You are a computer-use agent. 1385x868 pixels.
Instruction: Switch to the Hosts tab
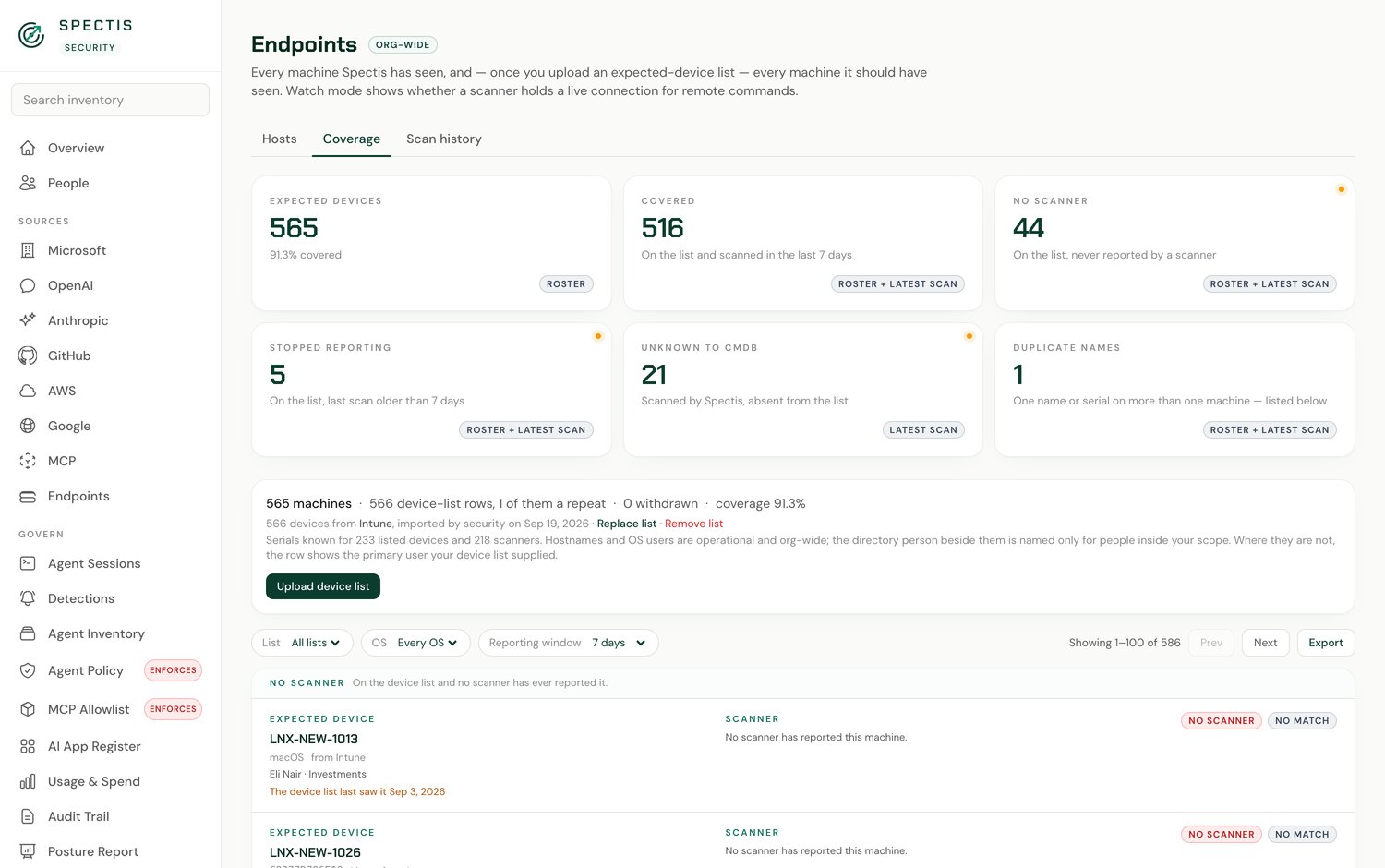[280, 139]
